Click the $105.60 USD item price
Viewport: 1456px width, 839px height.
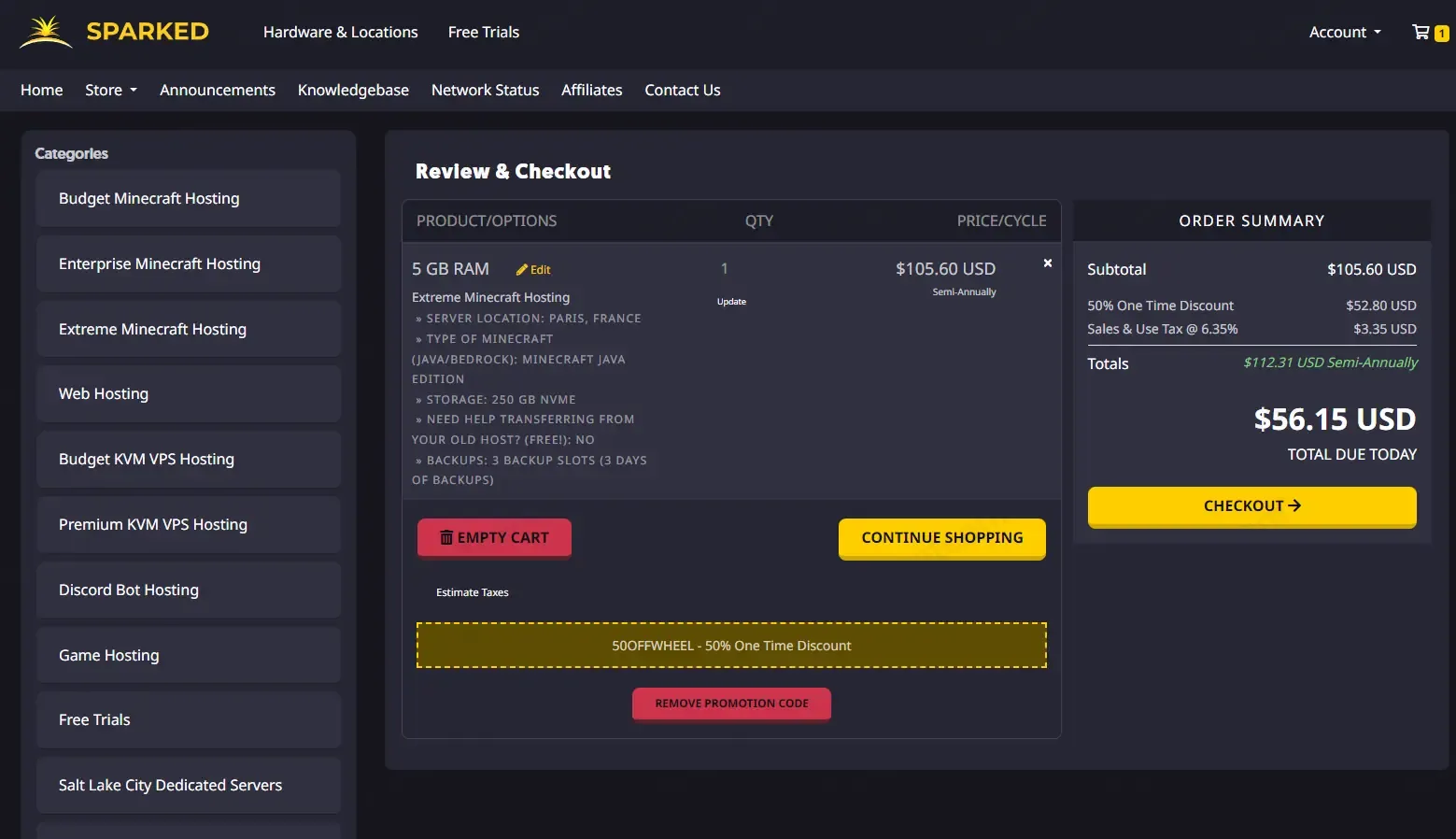(945, 269)
